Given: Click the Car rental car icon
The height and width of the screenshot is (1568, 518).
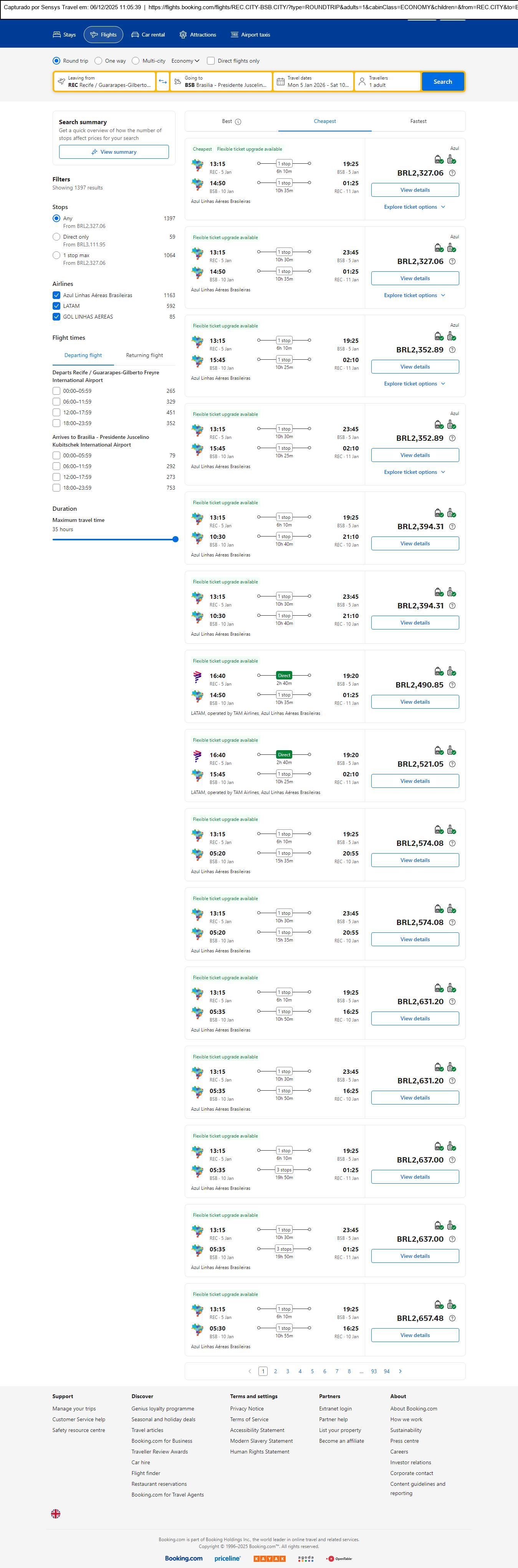Looking at the screenshot, I should pos(135,35).
